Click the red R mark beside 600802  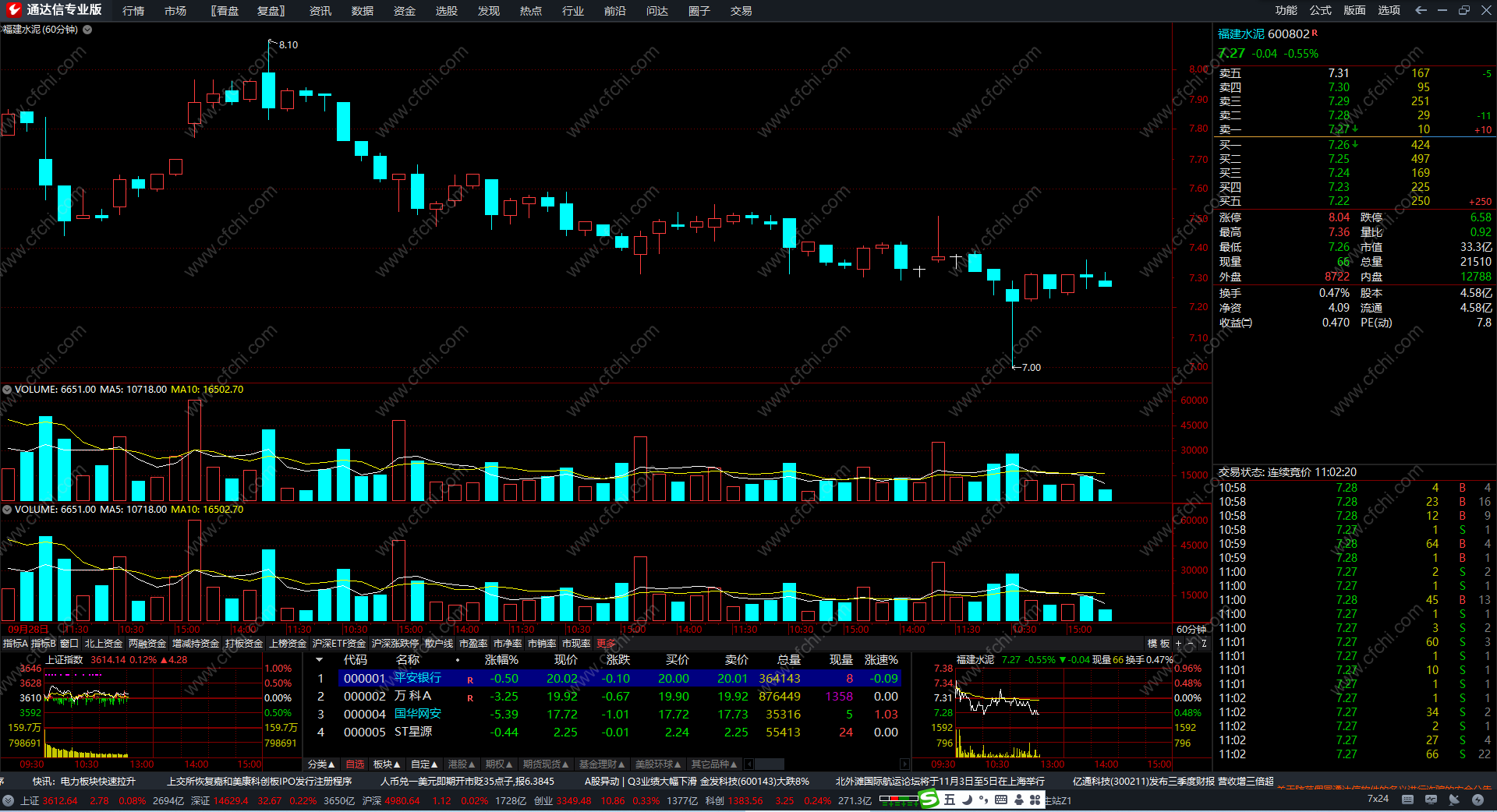pos(1315,33)
